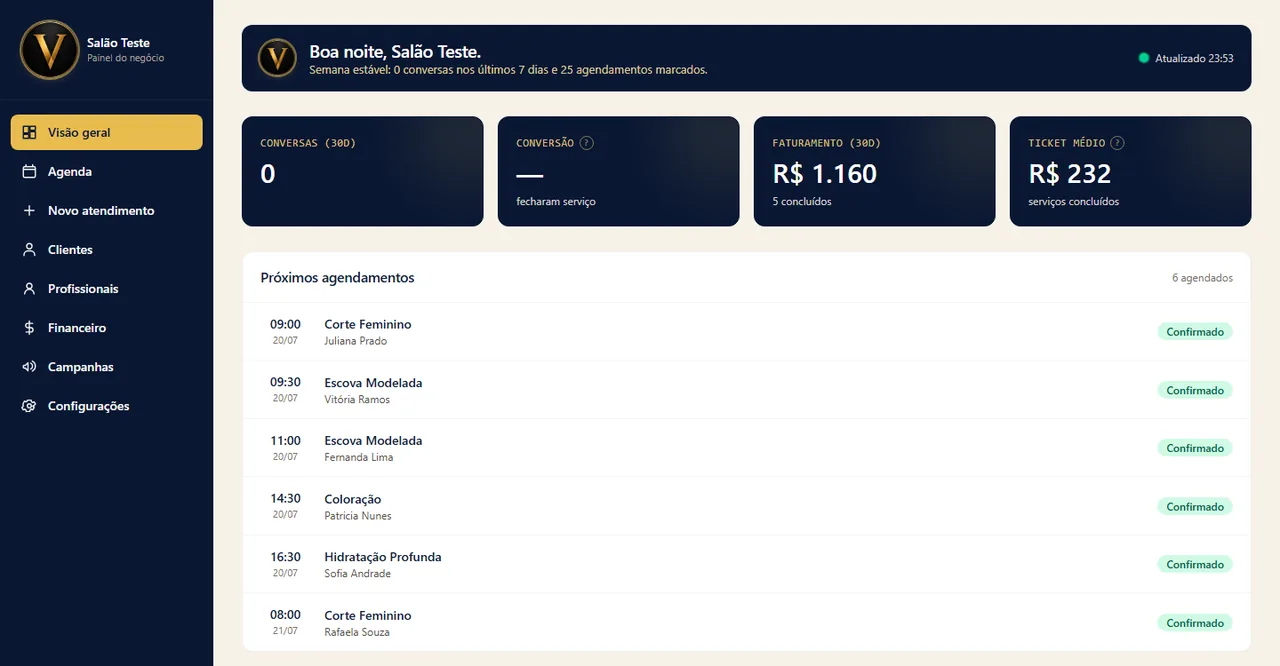
Task: Click the '5 concluídos' label
Action: pos(802,201)
